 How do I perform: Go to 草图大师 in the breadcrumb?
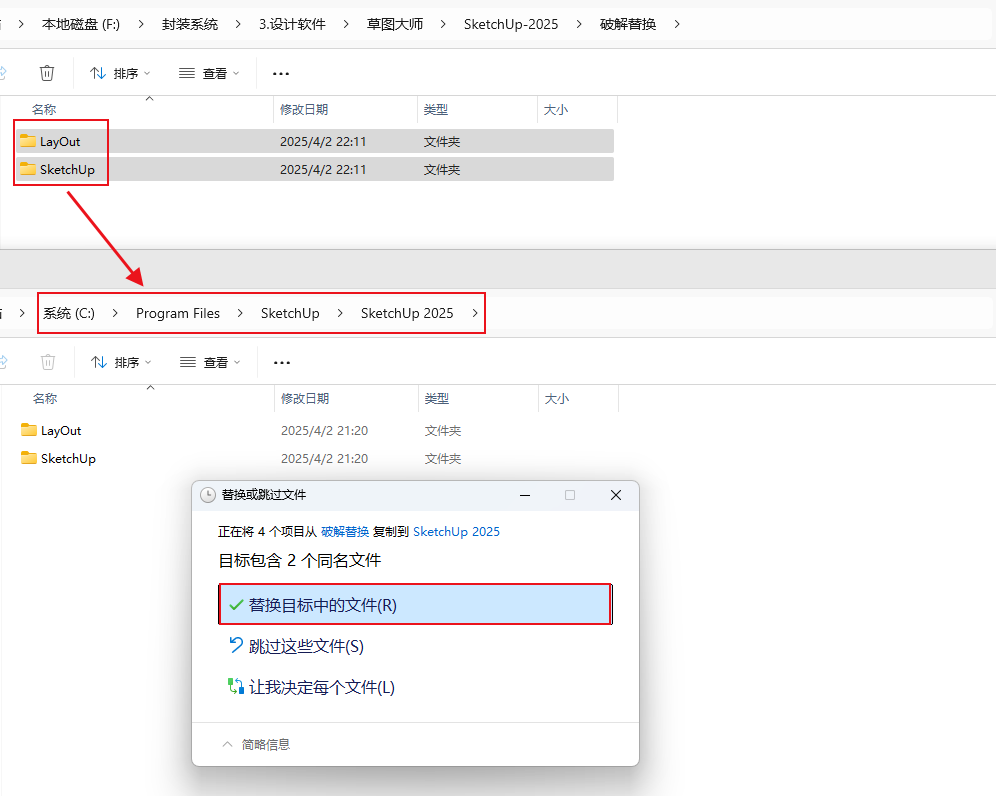(x=394, y=24)
